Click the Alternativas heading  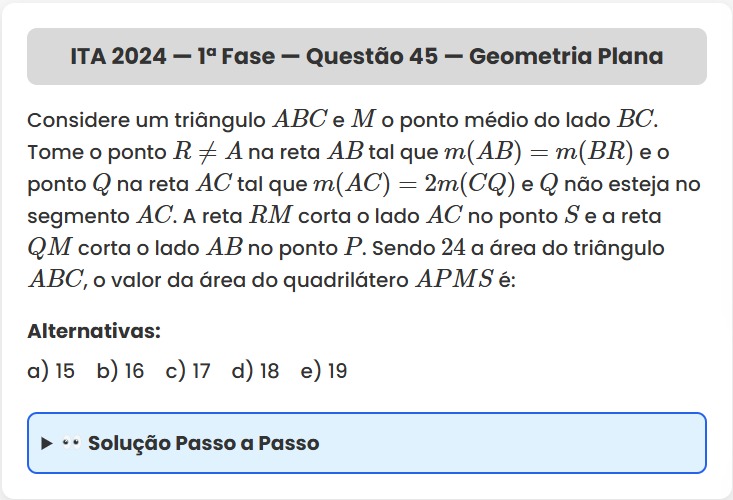tap(94, 331)
